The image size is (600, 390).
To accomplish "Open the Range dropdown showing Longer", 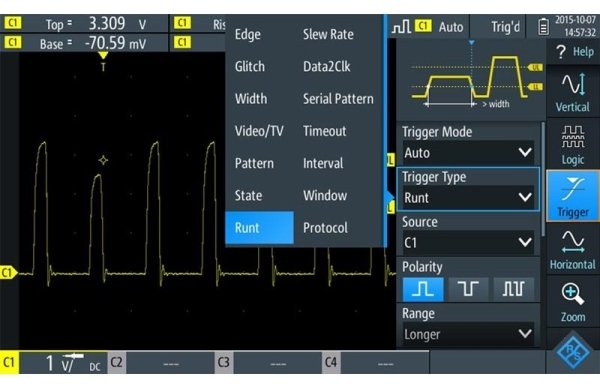I will click(468, 334).
